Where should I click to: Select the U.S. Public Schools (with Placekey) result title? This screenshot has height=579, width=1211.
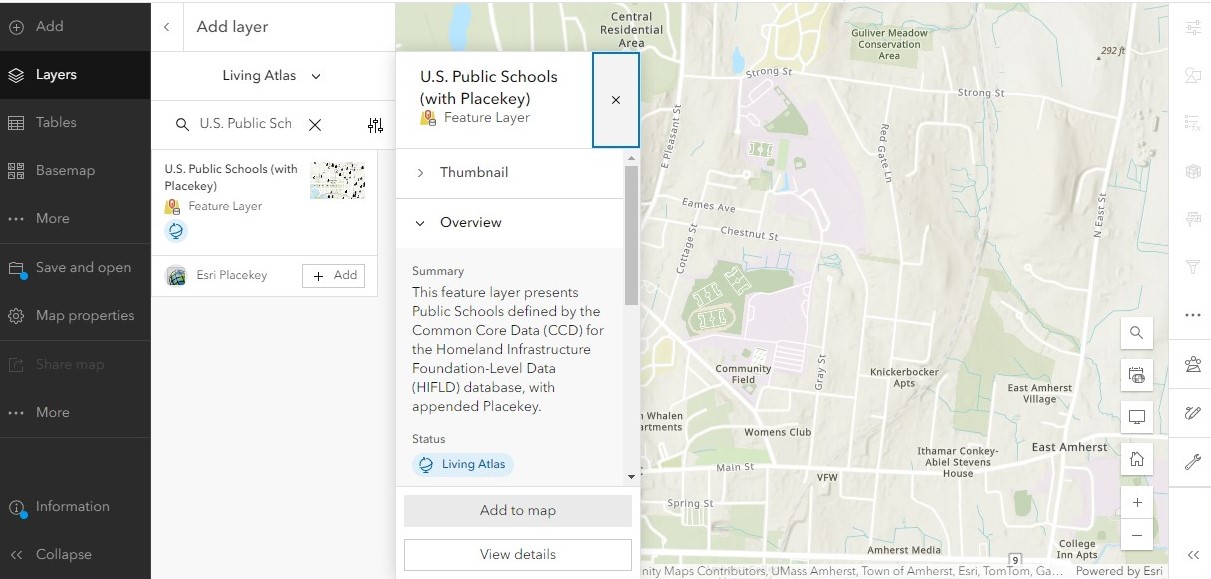point(231,177)
